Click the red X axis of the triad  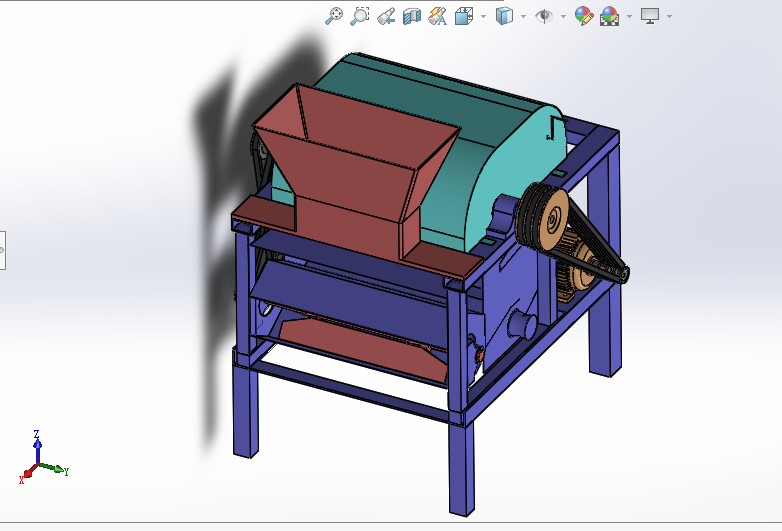coord(27,473)
